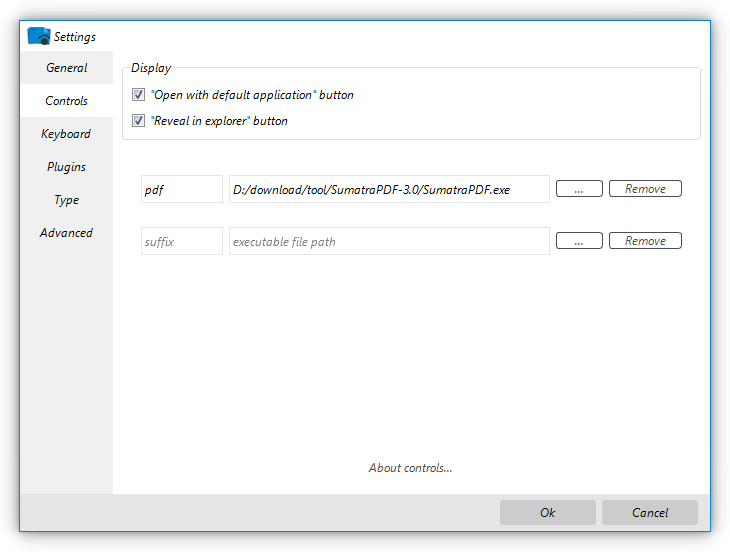730x552 pixels.
Task: Click the "Reveal in explorer" button label
Action: pos(219,121)
